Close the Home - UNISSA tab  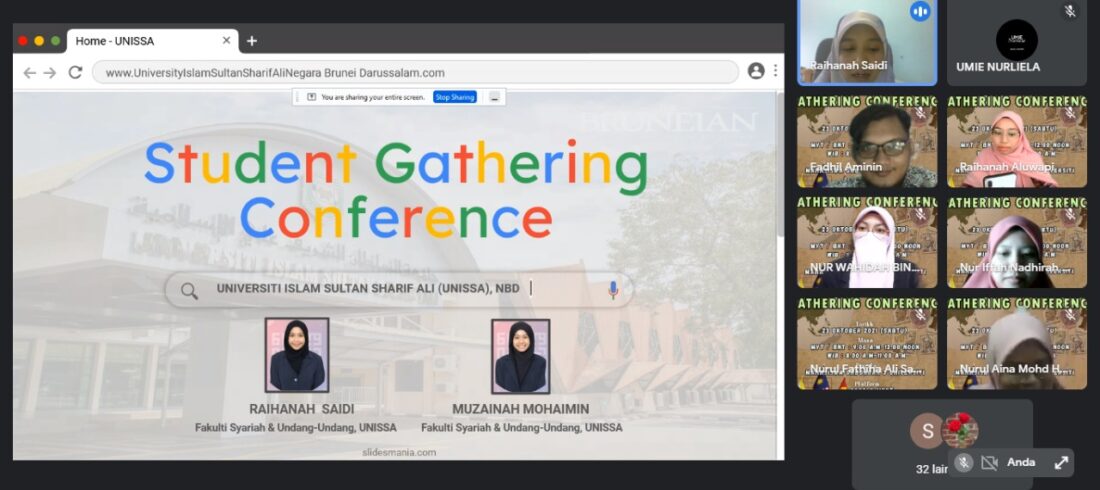[x=227, y=41]
